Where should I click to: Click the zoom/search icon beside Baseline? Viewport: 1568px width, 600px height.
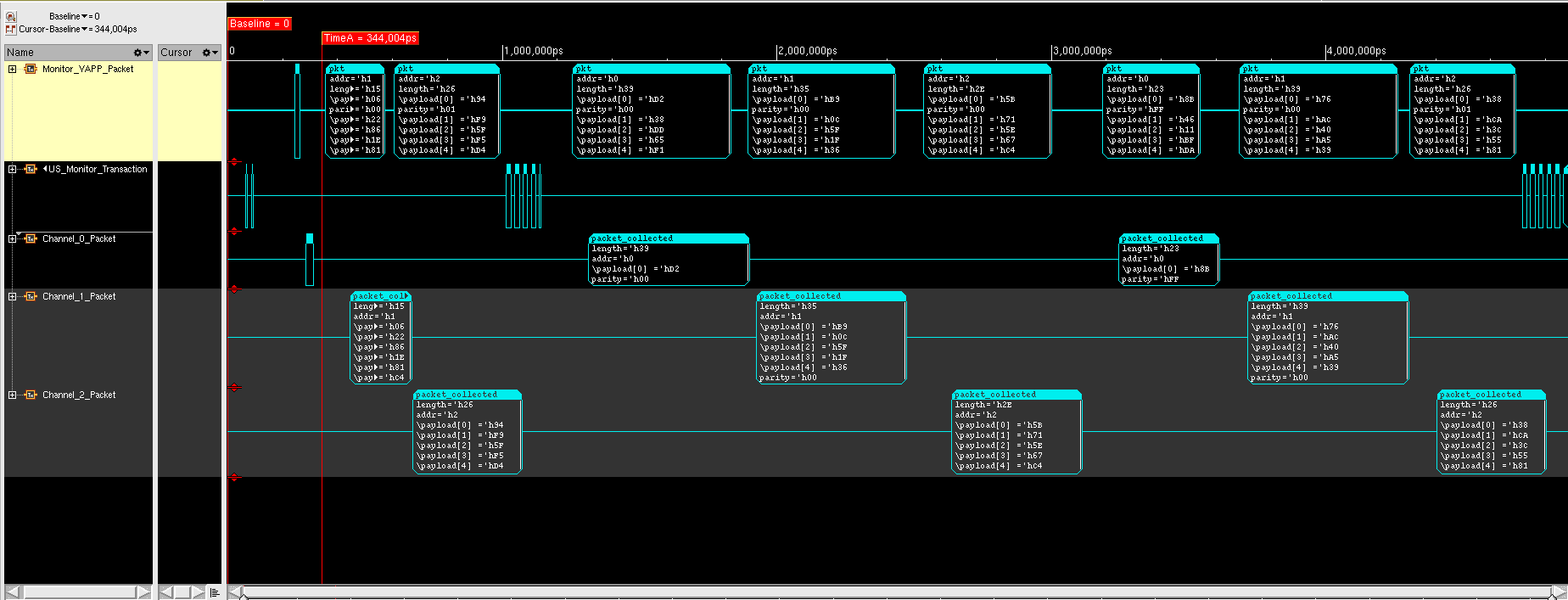click(x=11, y=16)
